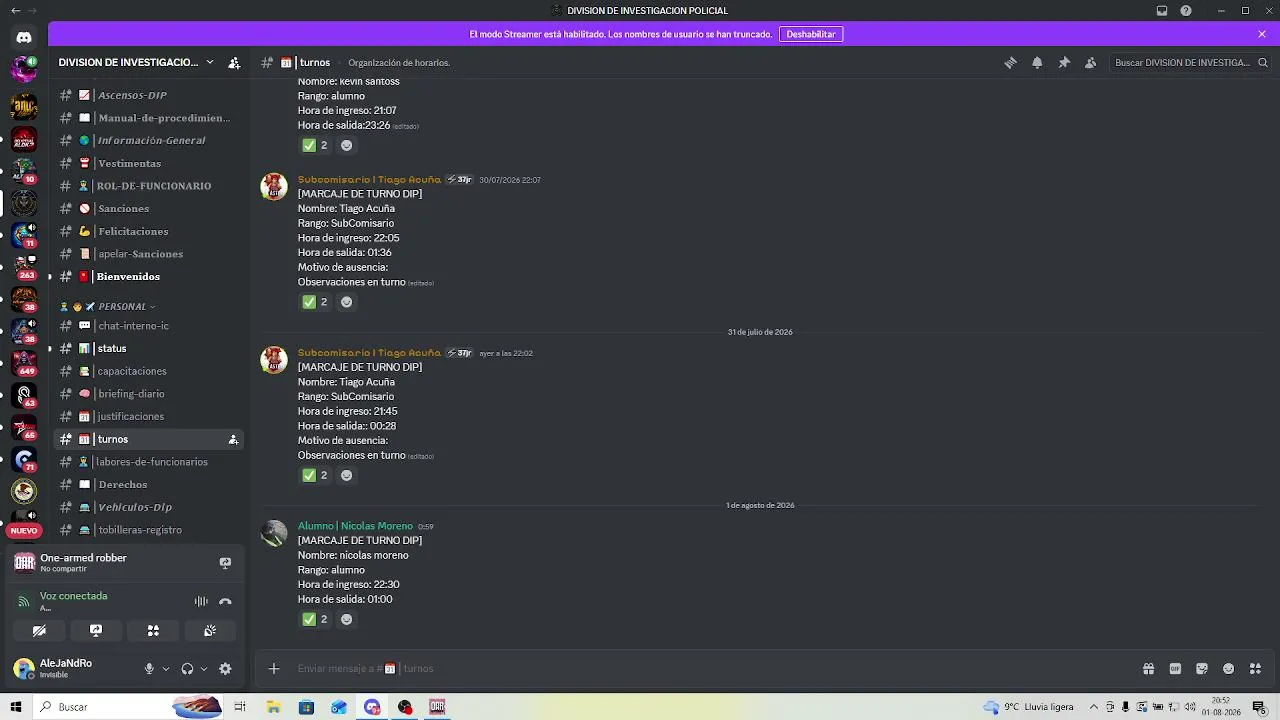The image size is (1280, 720).
Task: Add reaction to Nicolas Moreno's message
Action: (x=346, y=619)
